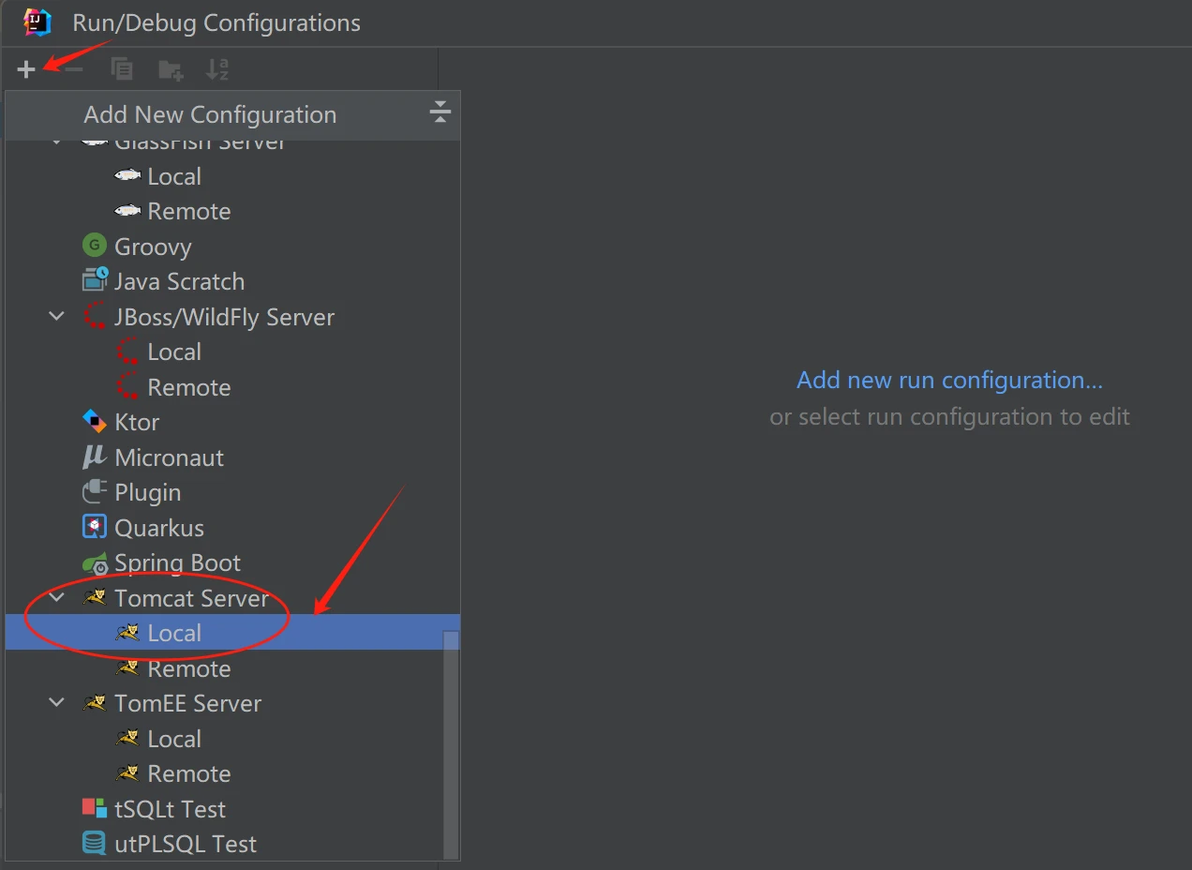Click the Ktor icon
Screen dimensions: 1192x870
click(x=94, y=421)
